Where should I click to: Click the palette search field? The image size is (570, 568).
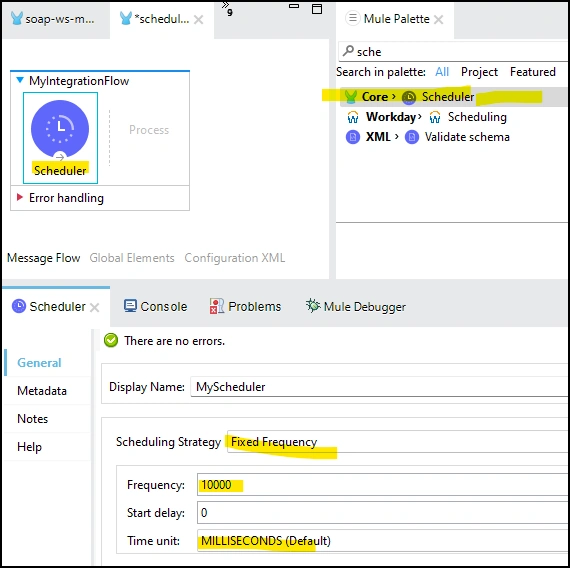[x=453, y=52]
